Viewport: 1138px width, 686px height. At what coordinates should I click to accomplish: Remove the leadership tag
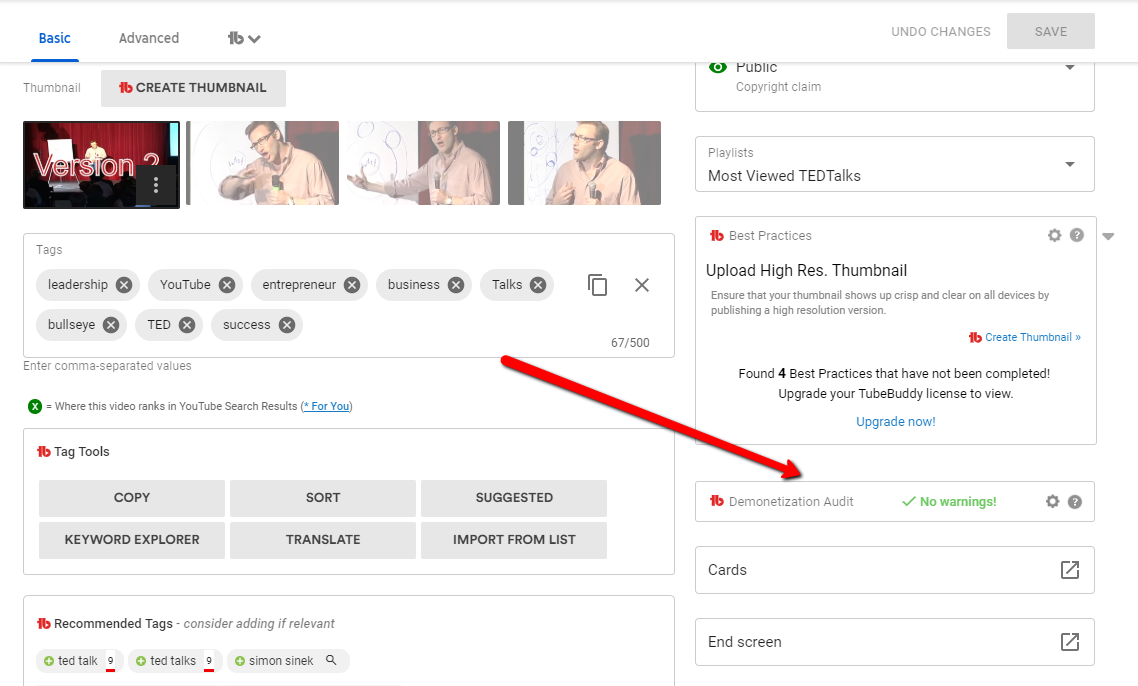tap(123, 285)
